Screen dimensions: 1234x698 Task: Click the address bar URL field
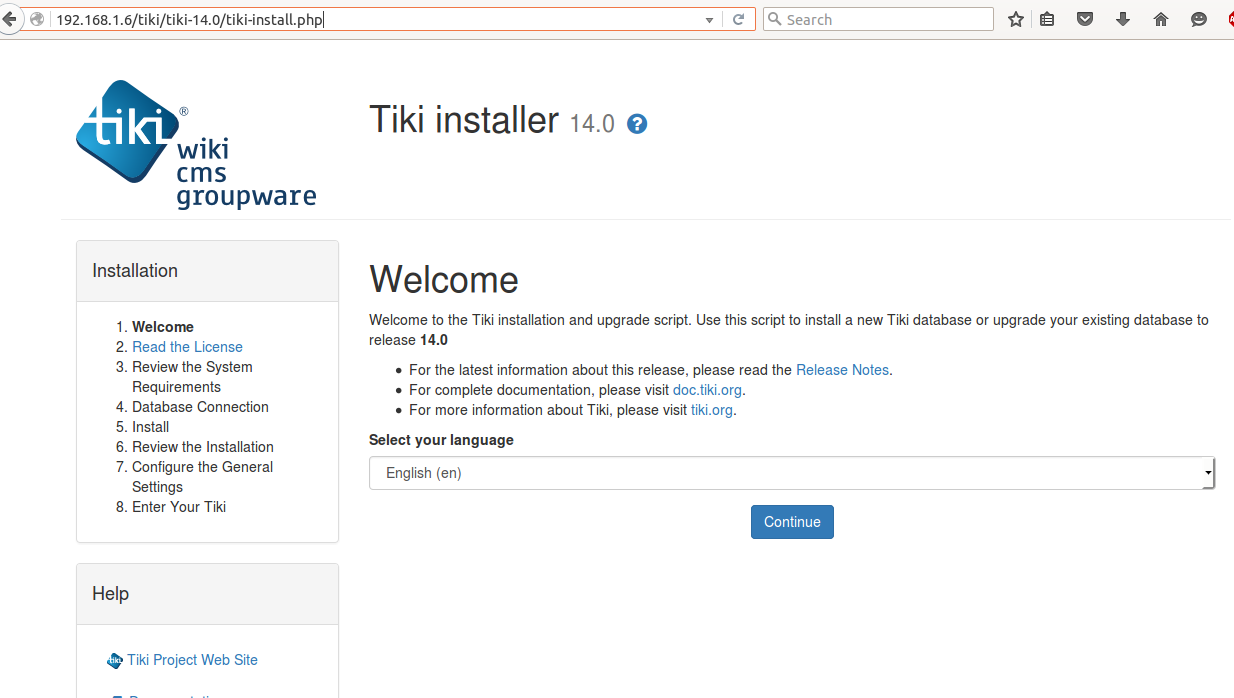[x=375, y=19]
